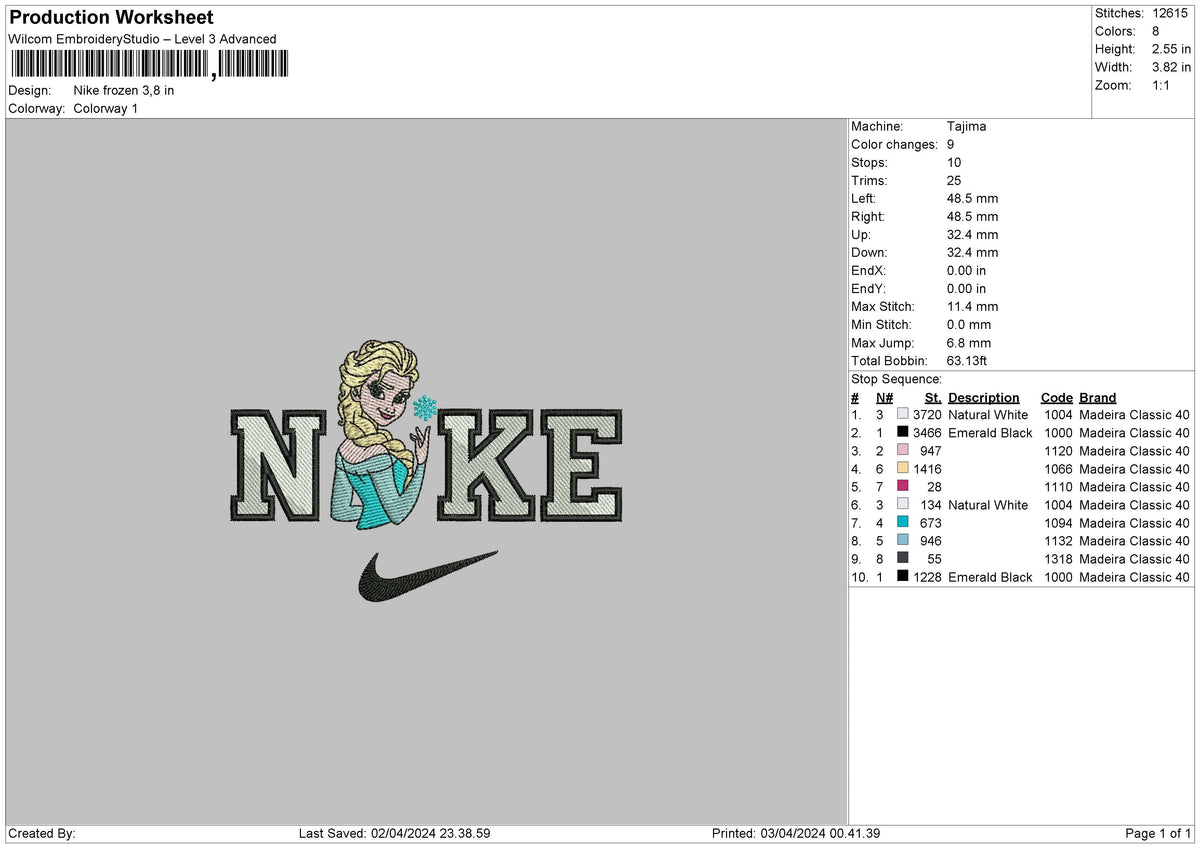Click the white swatch in stop row 6
The image size is (1200, 848).
click(x=903, y=504)
